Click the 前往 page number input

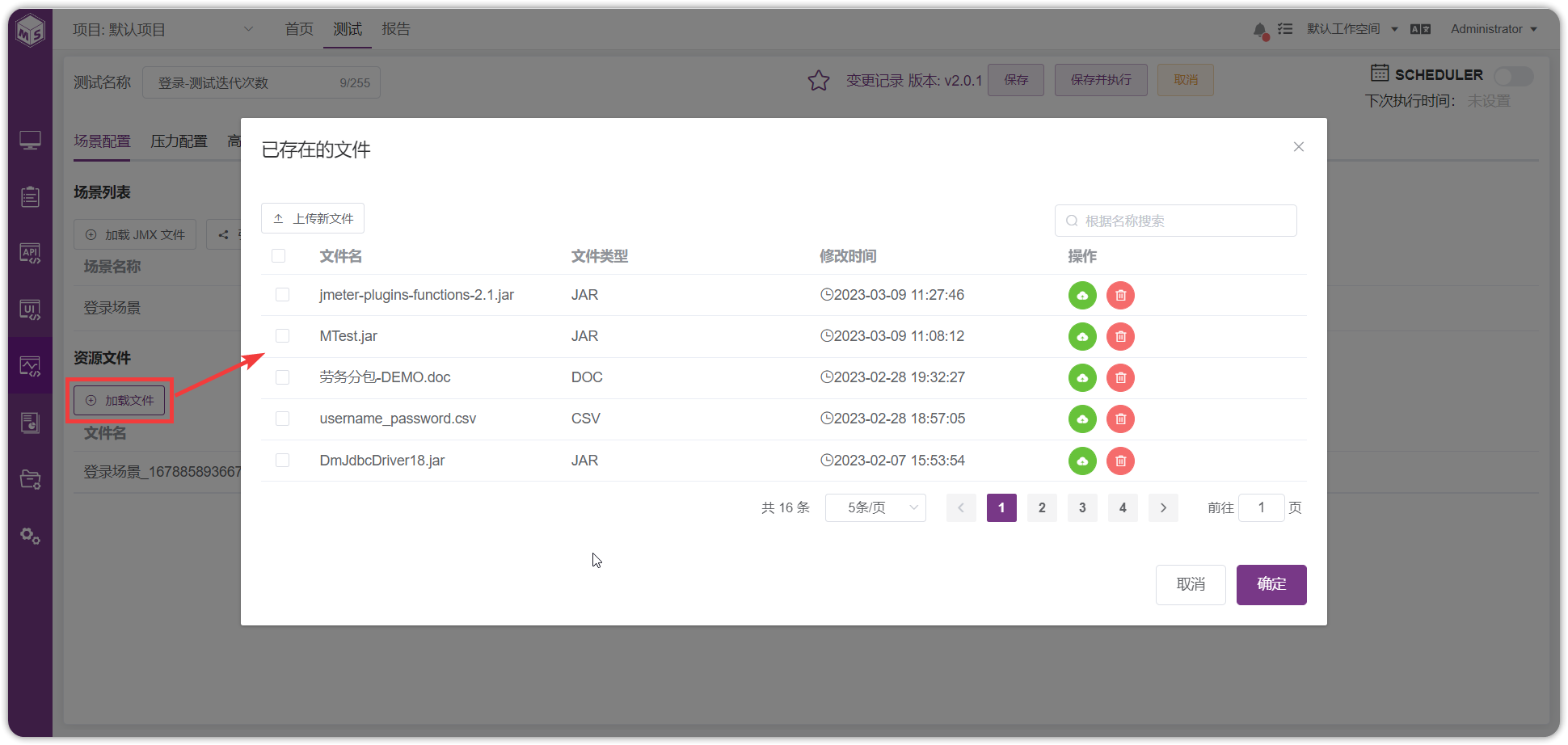tap(1261, 508)
